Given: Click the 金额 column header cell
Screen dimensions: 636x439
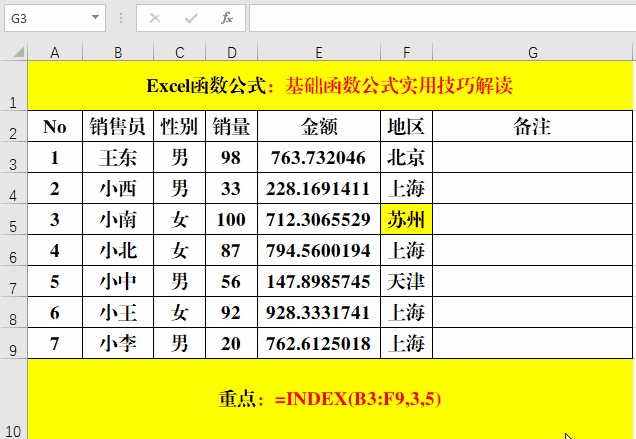Looking at the screenshot, I should (x=318, y=127).
